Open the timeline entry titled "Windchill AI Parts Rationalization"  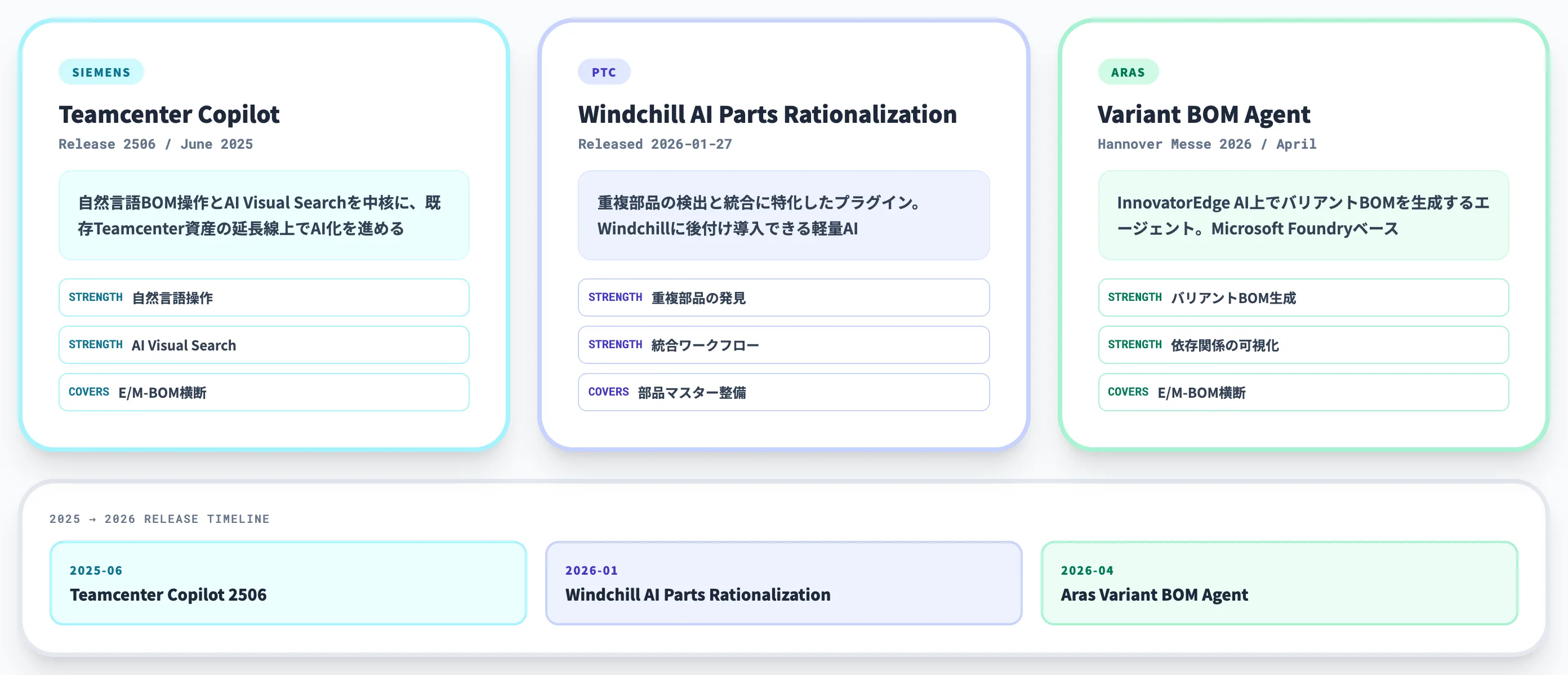click(x=783, y=583)
